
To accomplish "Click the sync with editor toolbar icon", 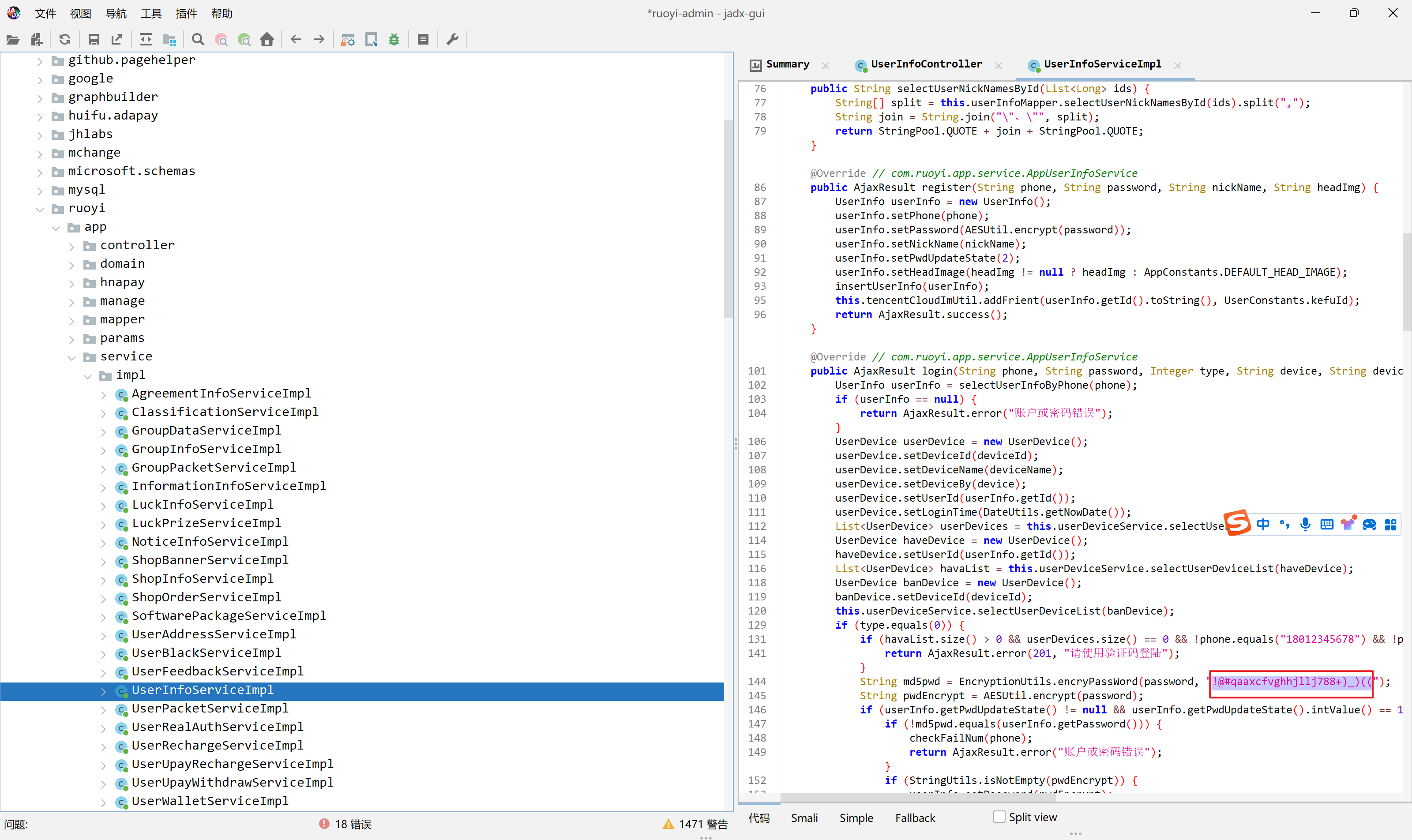I will [146, 40].
